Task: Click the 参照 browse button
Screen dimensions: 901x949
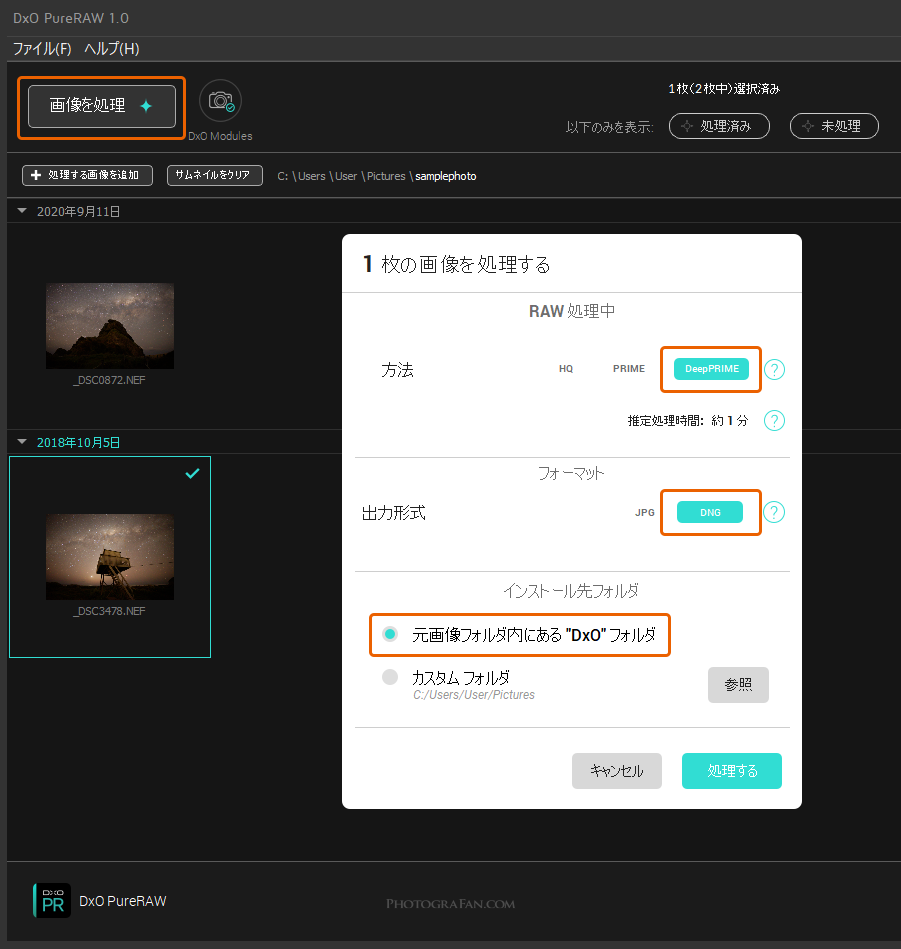Action: click(x=738, y=685)
